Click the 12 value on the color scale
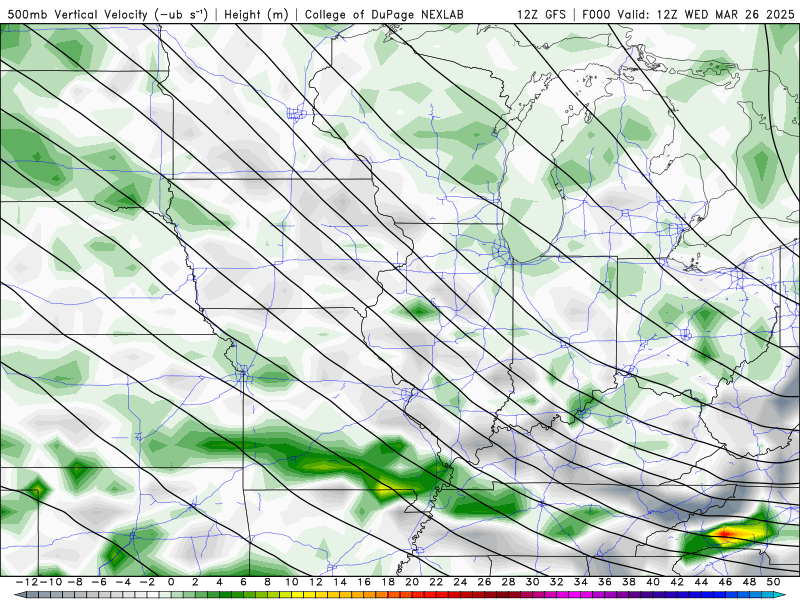The image size is (800, 600). click(x=316, y=582)
